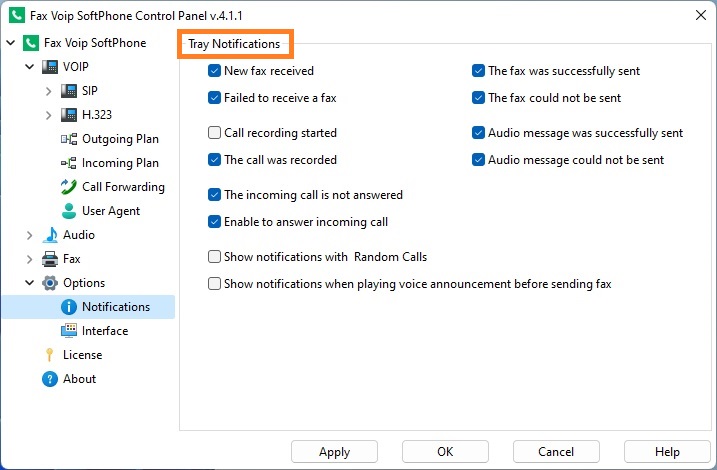Expand the Fax tree node
Image resolution: width=717 pixels, height=470 pixels.
(x=30, y=259)
